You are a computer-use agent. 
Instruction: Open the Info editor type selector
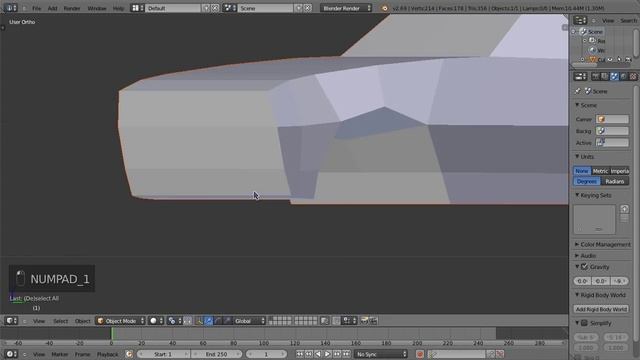coord(10,8)
